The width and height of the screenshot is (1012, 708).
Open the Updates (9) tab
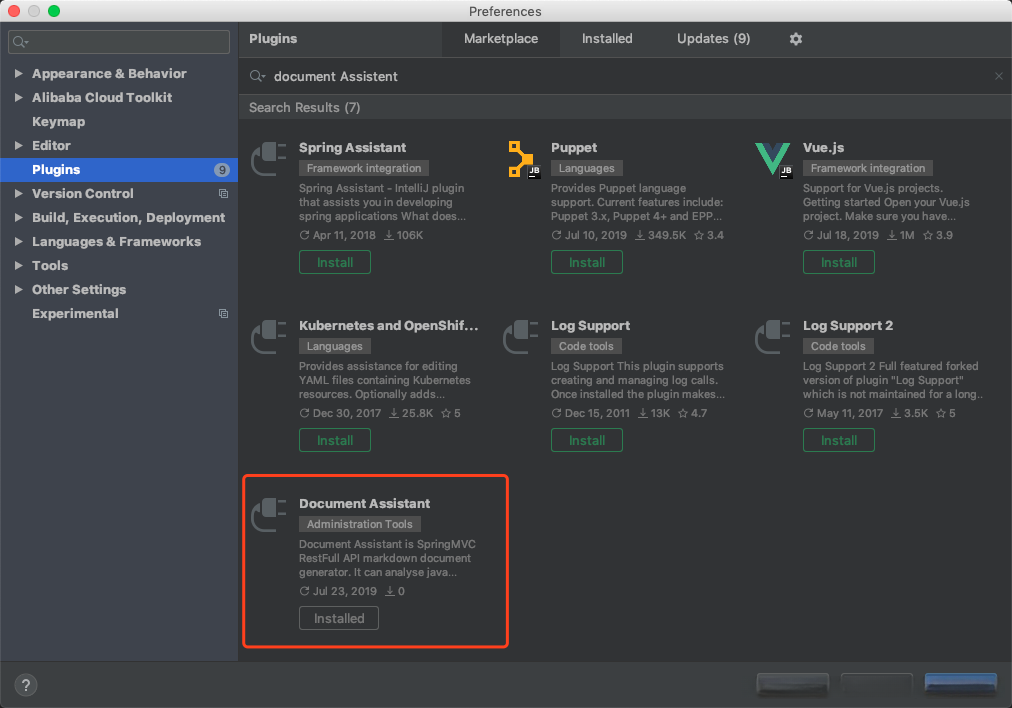coord(713,39)
